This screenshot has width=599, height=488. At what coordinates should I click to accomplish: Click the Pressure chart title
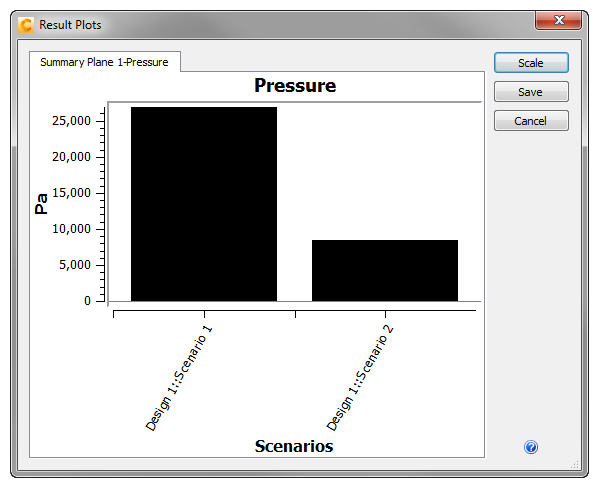click(295, 85)
